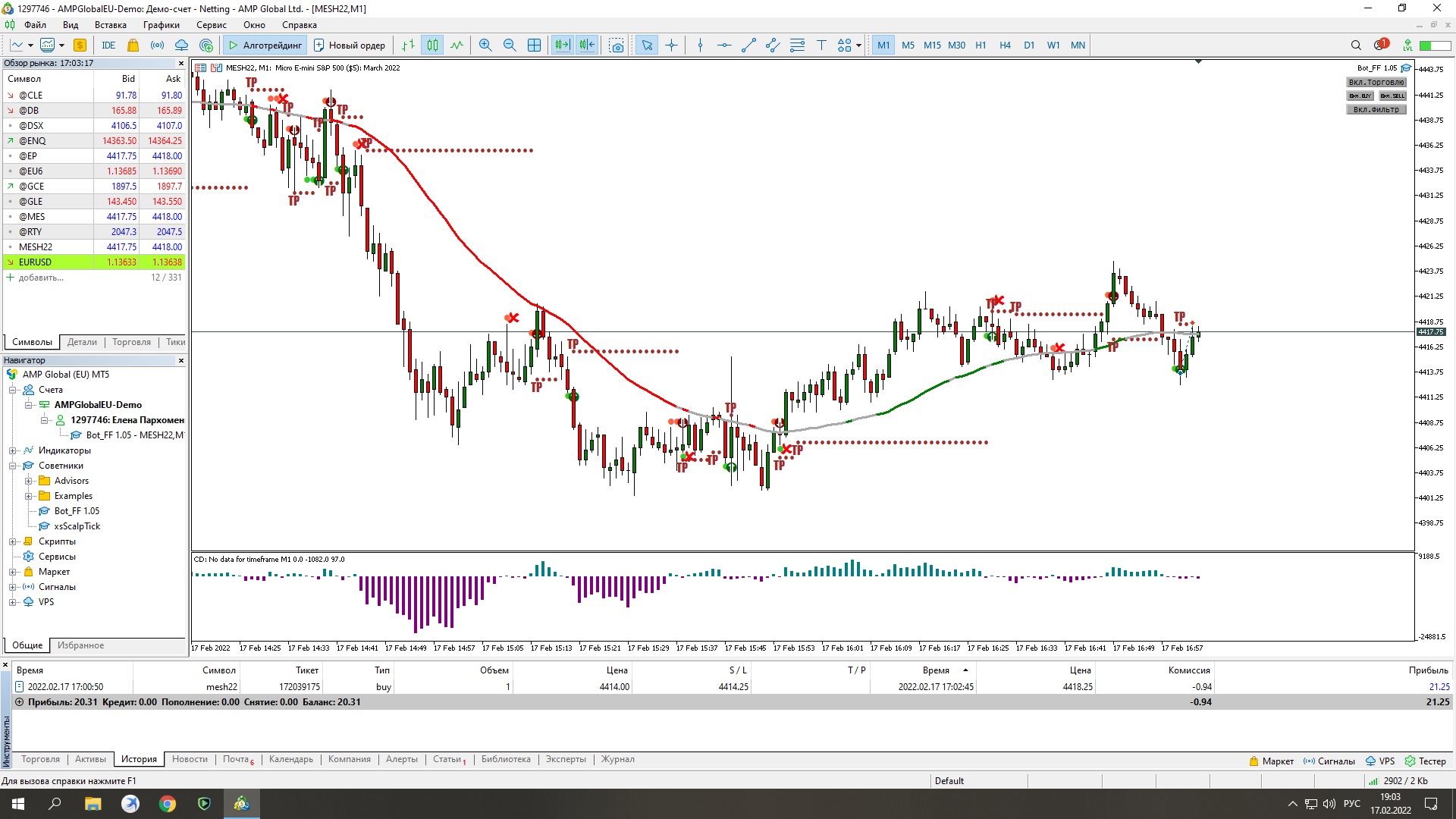Switch chart to line chart view
This screenshot has height=819, width=1456.
457,45
